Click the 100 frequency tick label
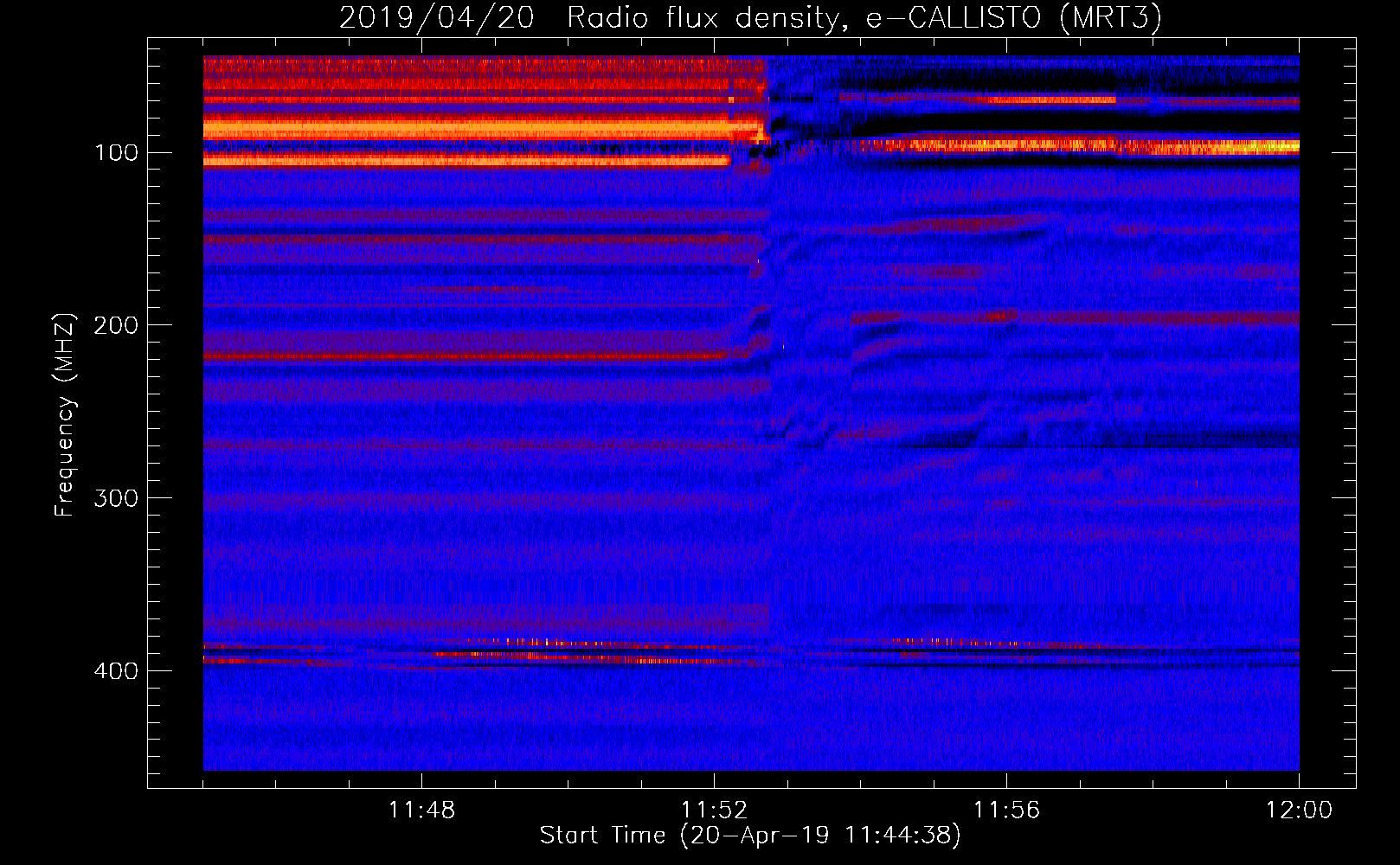The width and height of the screenshot is (1400, 865). [116, 153]
